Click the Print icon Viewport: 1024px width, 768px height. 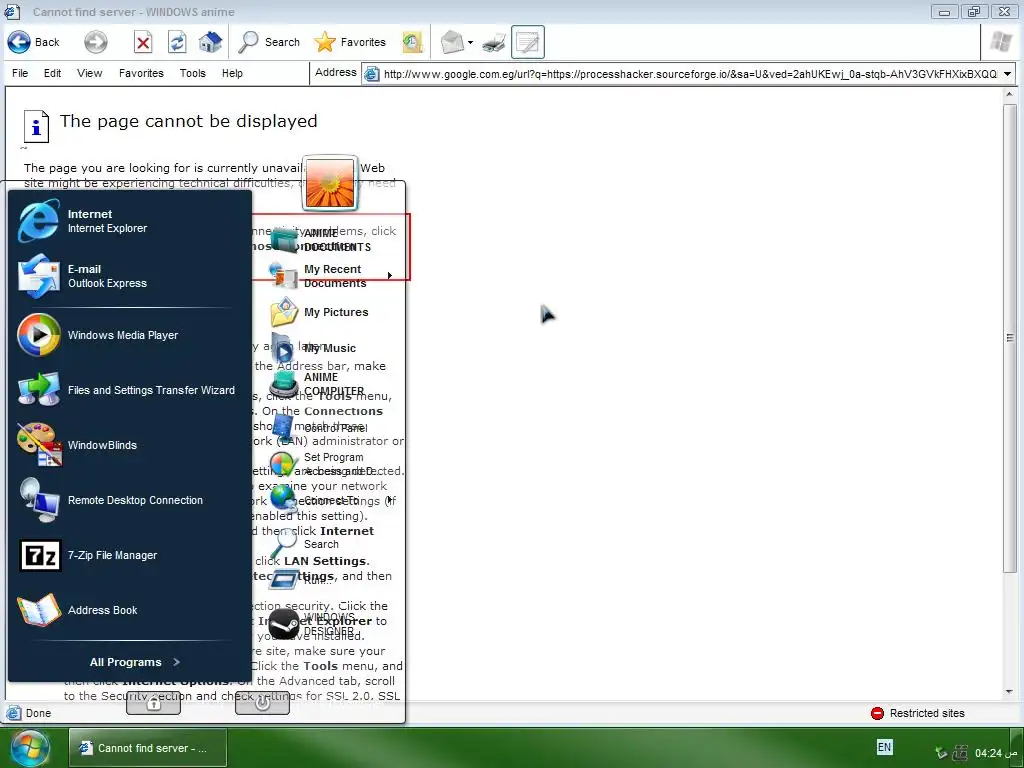494,43
